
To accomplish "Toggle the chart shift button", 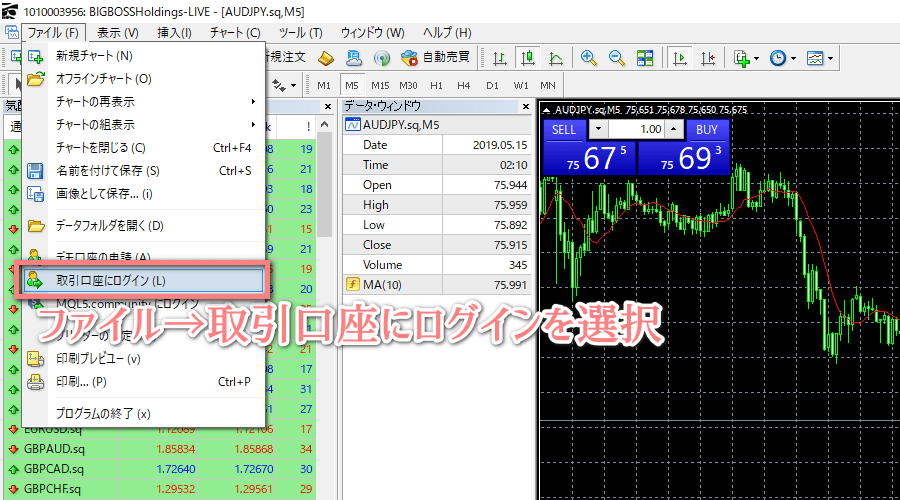I will (708, 58).
